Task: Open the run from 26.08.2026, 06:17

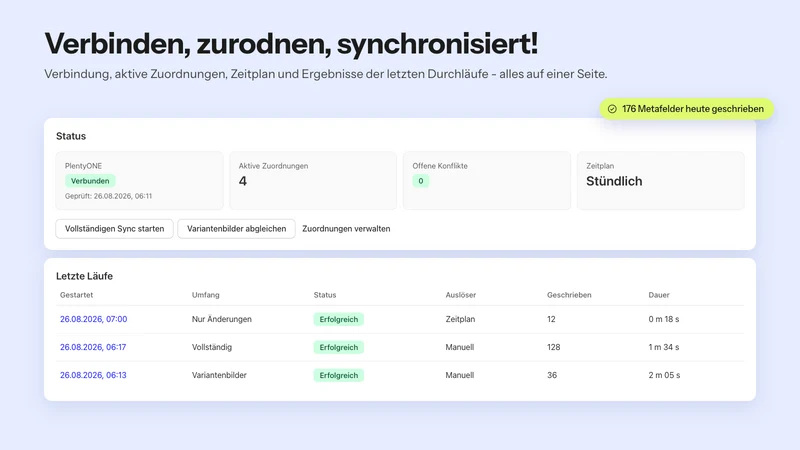Action: click(x=93, y=347)
